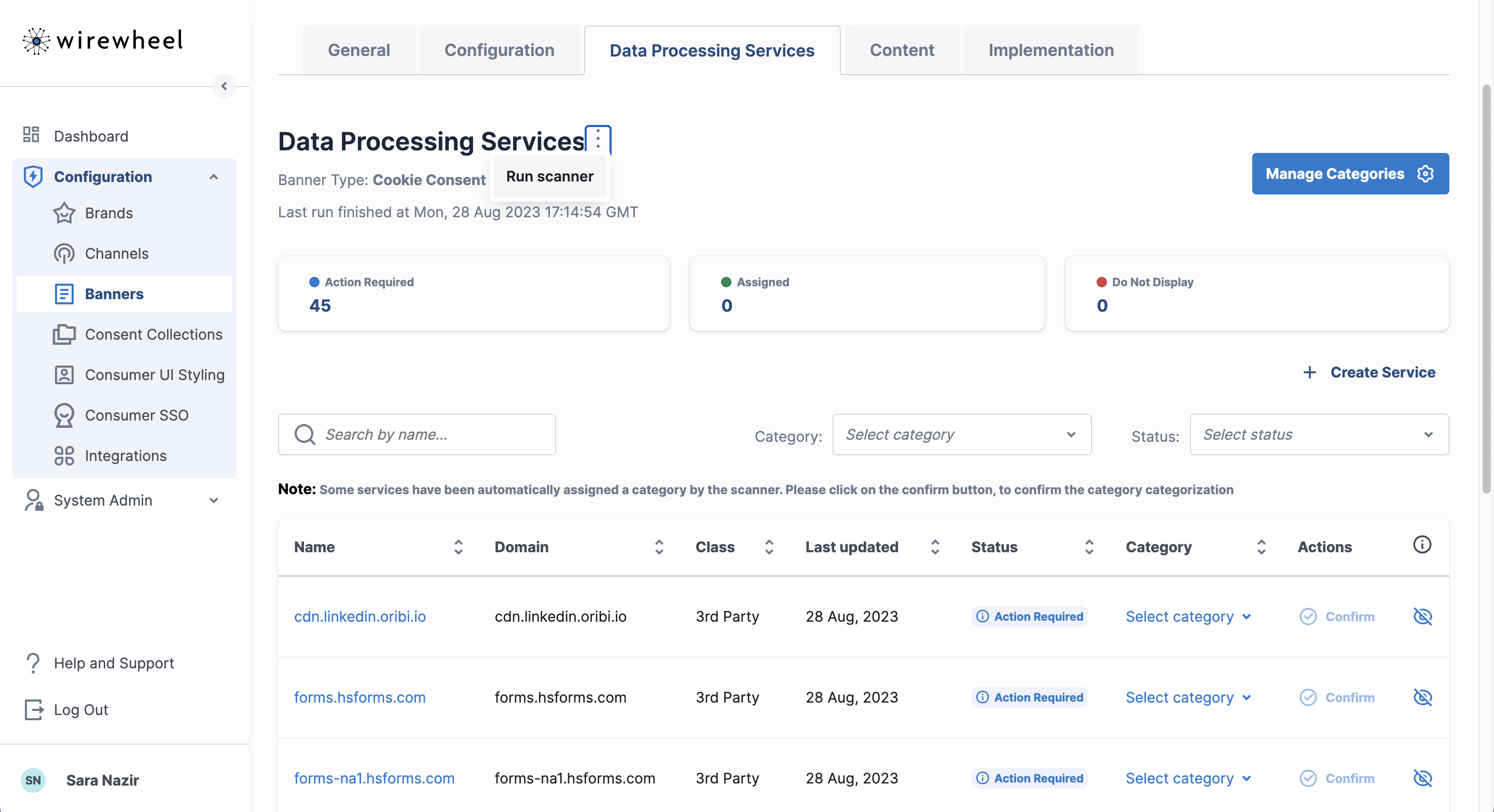
Task: Open the Category filter dropdown
Action: (962, 435)
